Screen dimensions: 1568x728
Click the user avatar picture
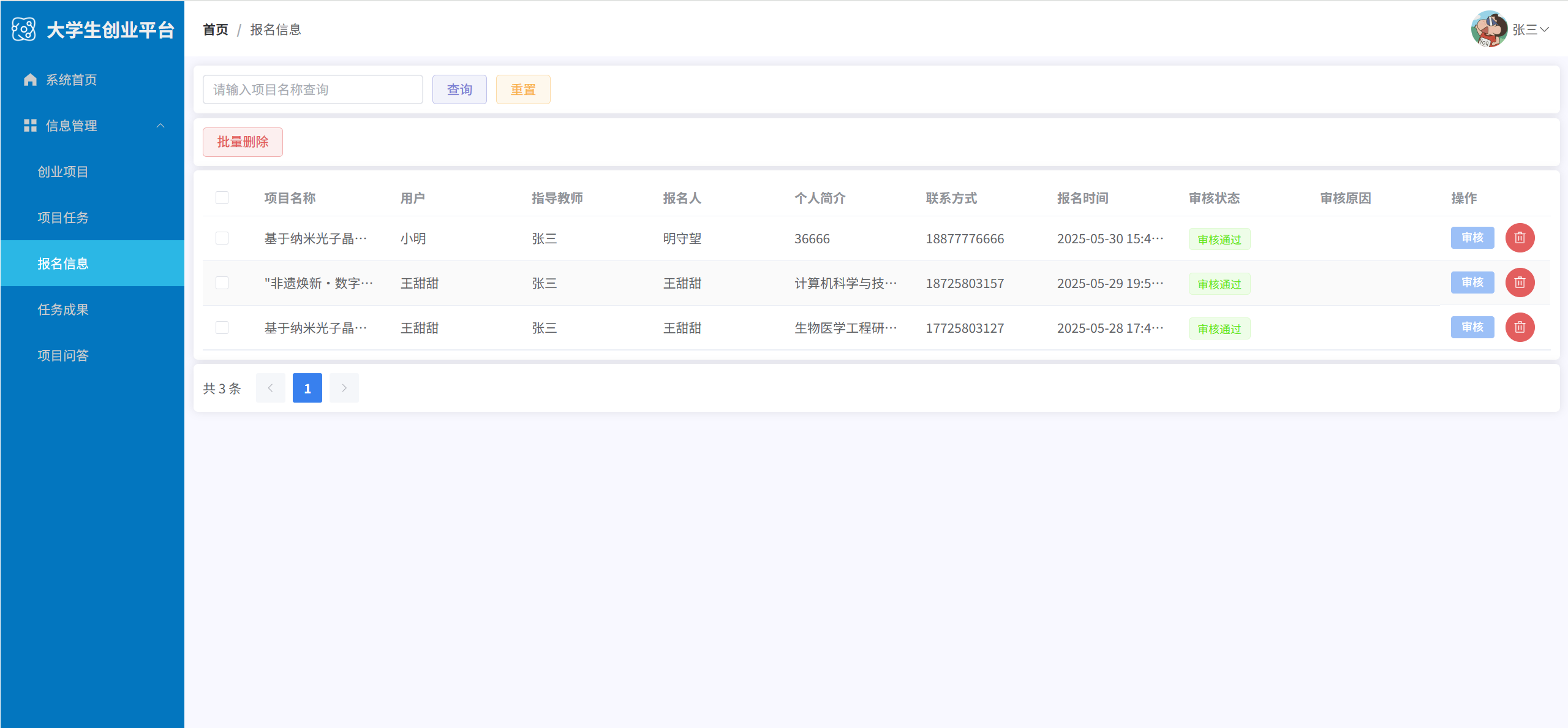pyautogui.click(x=1489, y=29)
